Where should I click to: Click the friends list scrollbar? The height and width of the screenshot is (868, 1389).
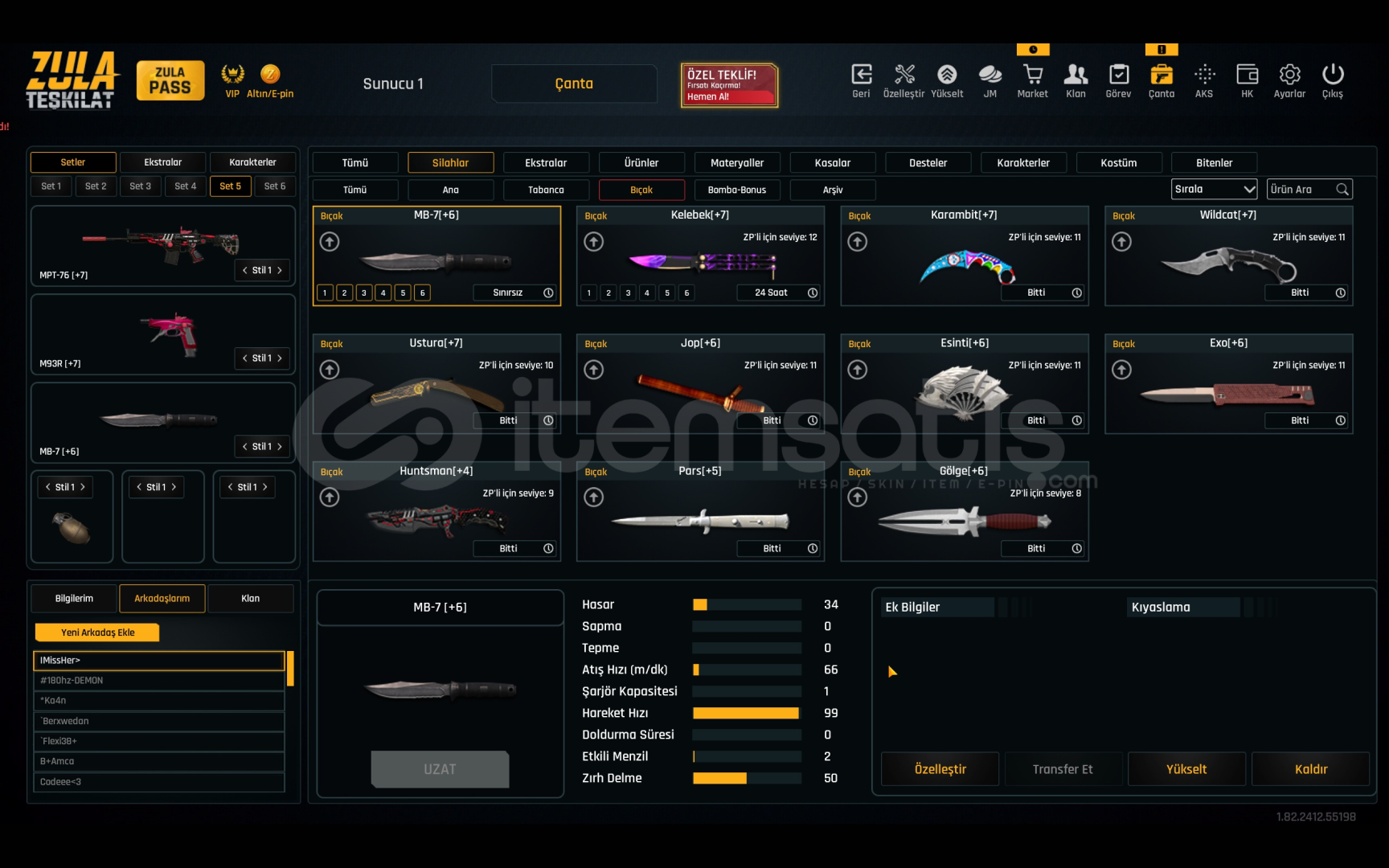pos(290,669)
